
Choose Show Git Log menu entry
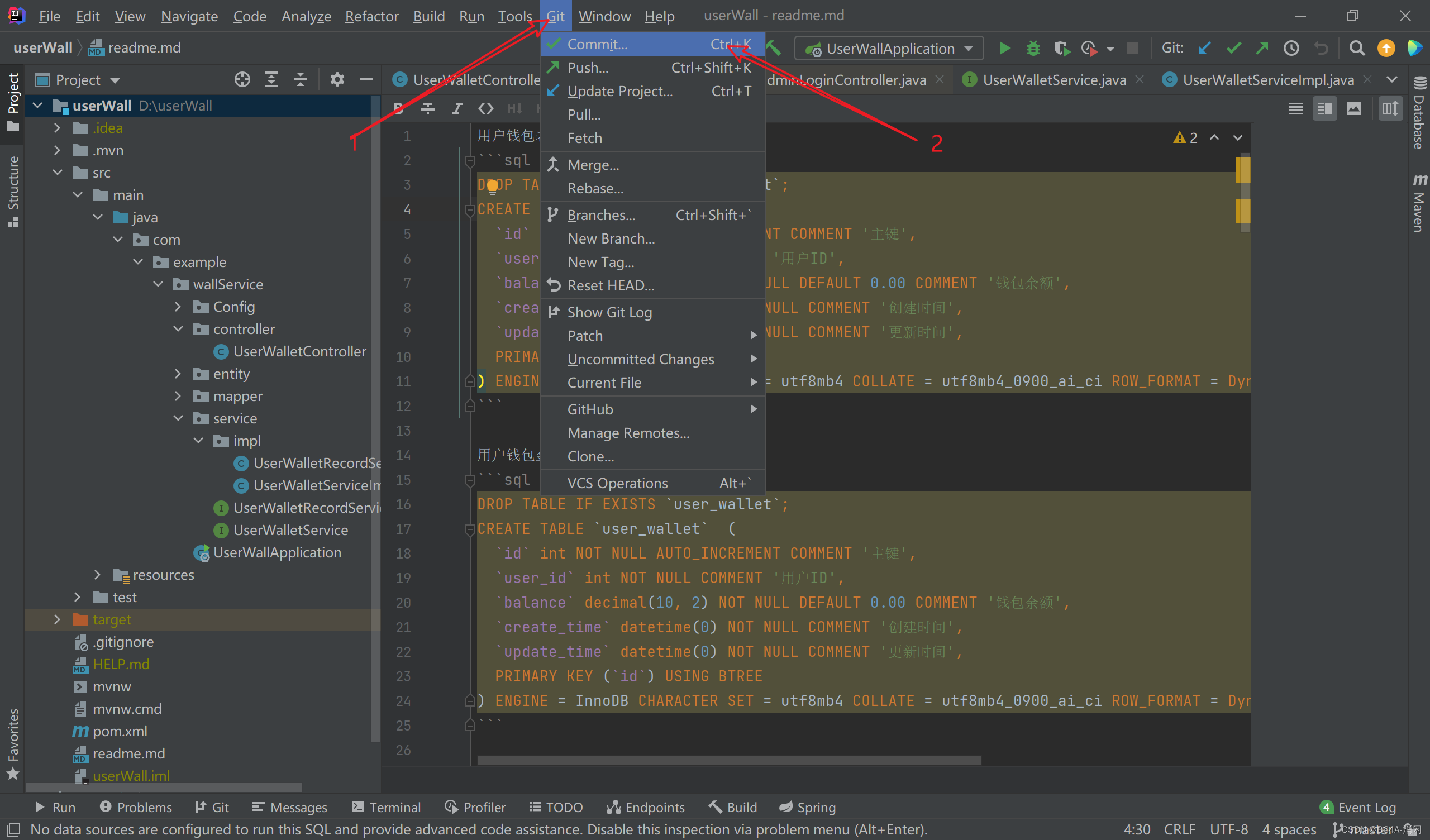click(652, 312)
